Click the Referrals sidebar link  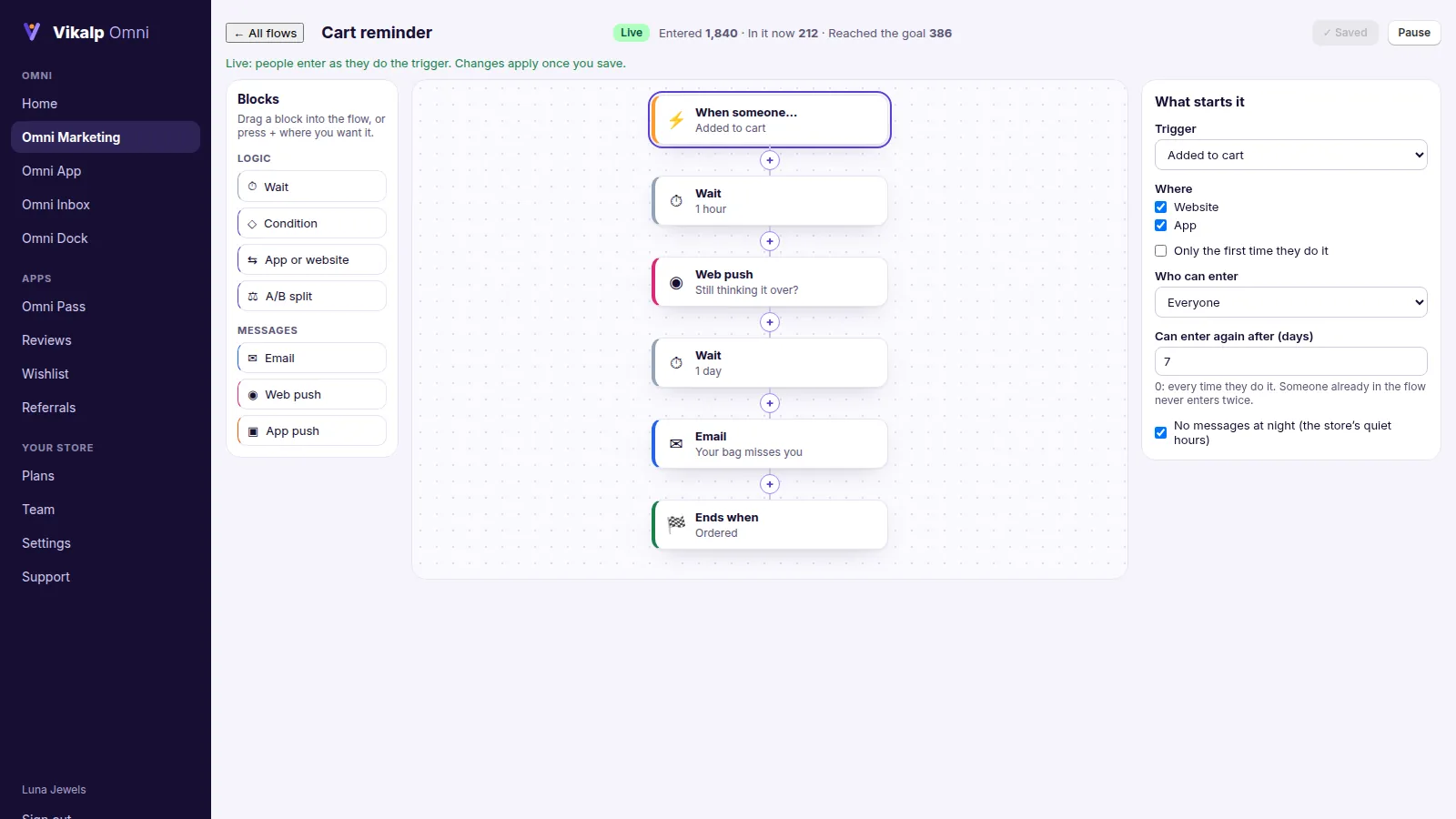[x=106, y=408]
